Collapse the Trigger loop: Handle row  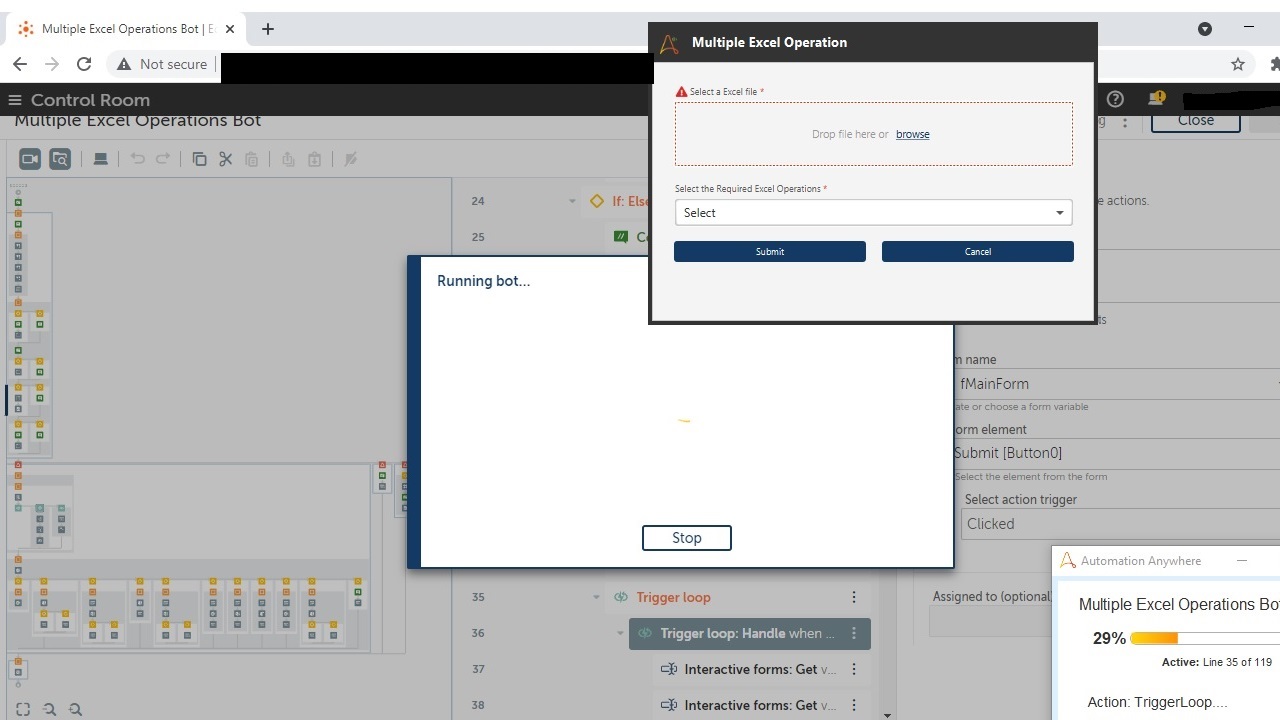[x=621, y=633]
